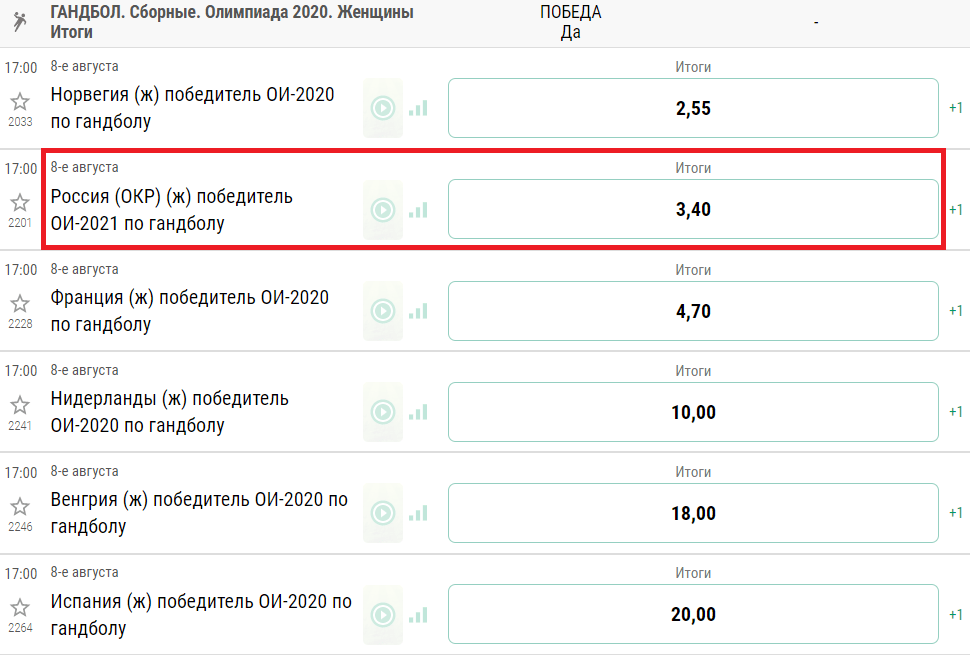The image size is (970, 655).
Task: Select the 20,00 odds for Испания
Action: click(x=693, y=614)
